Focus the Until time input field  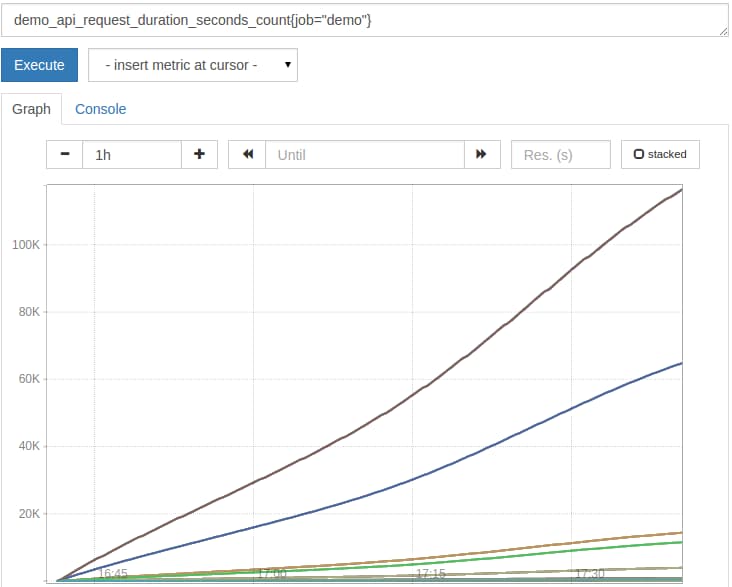365,154
